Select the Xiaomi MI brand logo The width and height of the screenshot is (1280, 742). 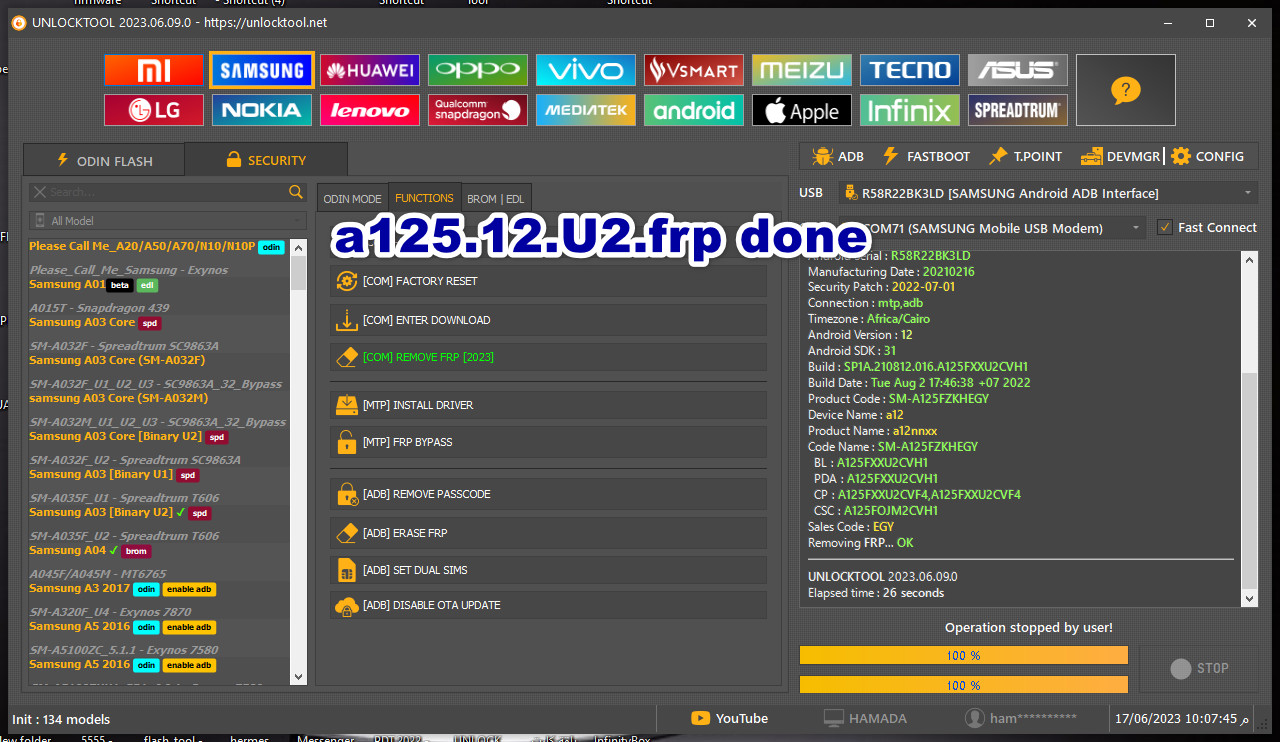pos(154,70)
